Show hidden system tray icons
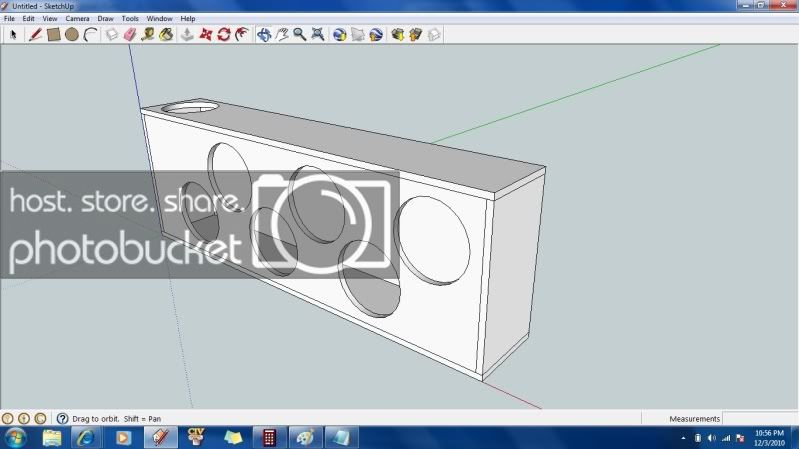Image resolution: width=799 pixels, height=449 pixels. click(683, 438)
